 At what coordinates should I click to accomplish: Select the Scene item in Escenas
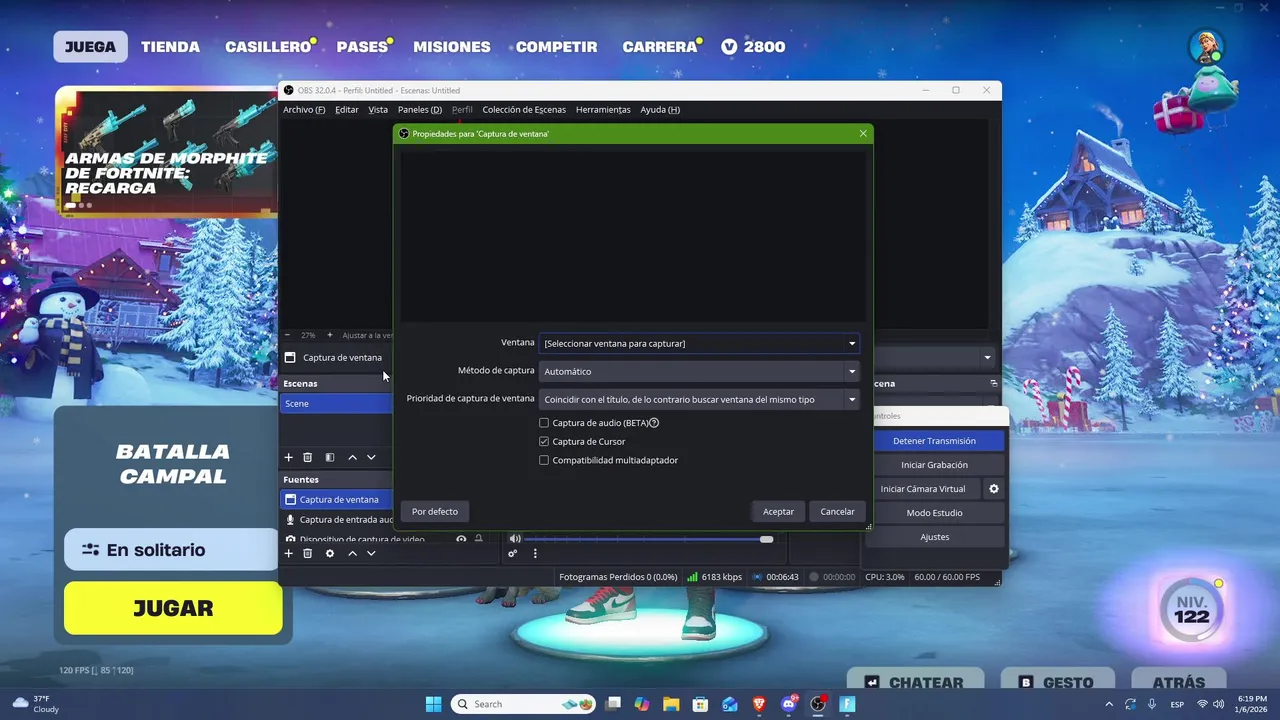[x=336, y=403]
